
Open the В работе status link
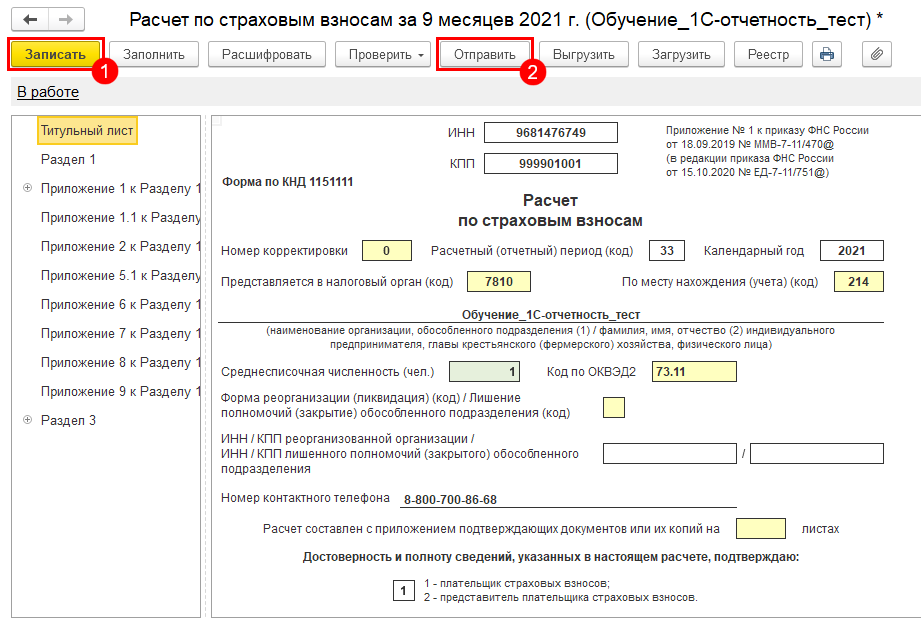pyautogui.click(x=48, y=92)
